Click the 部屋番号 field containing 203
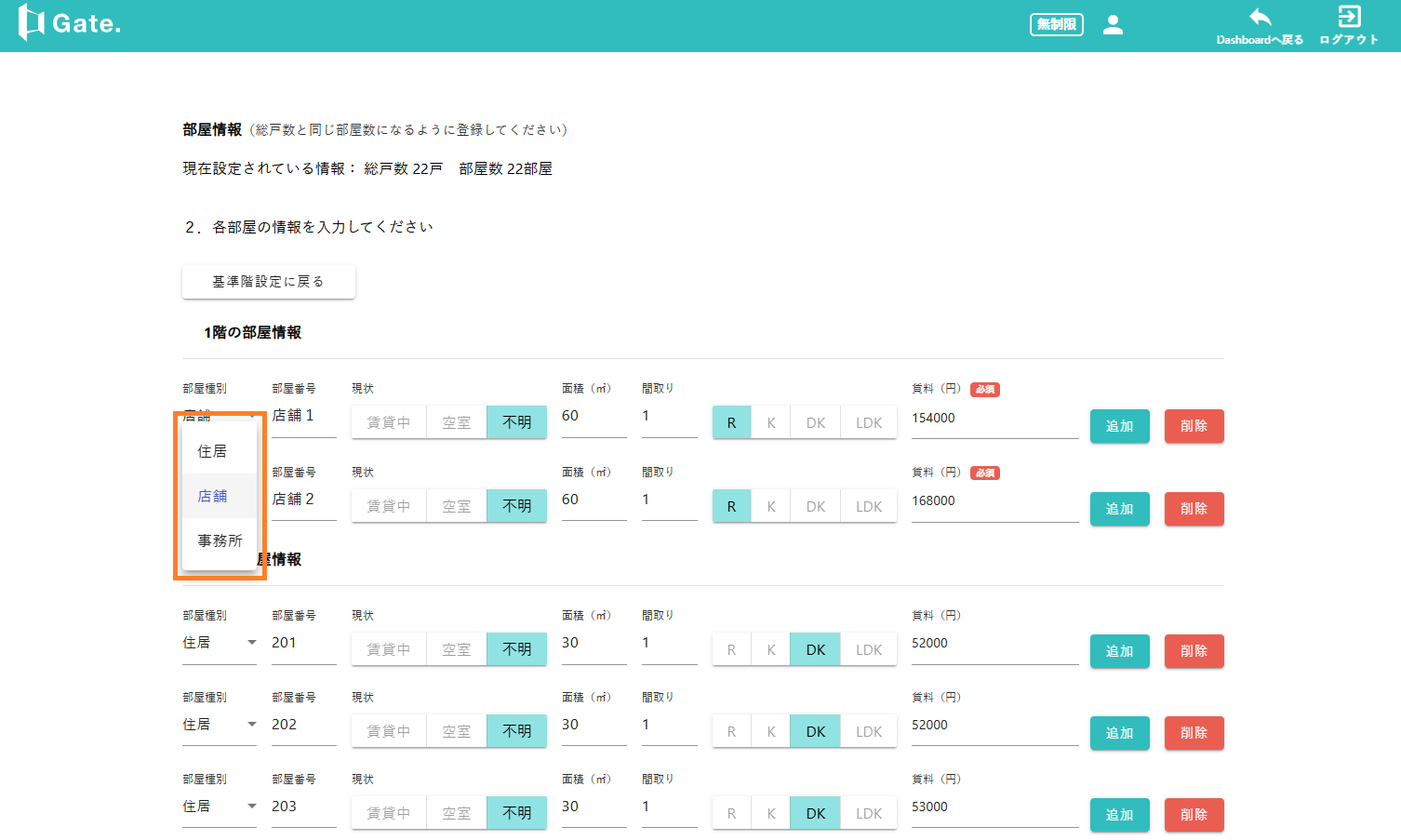1401x840 pixels. click(302, 807)
